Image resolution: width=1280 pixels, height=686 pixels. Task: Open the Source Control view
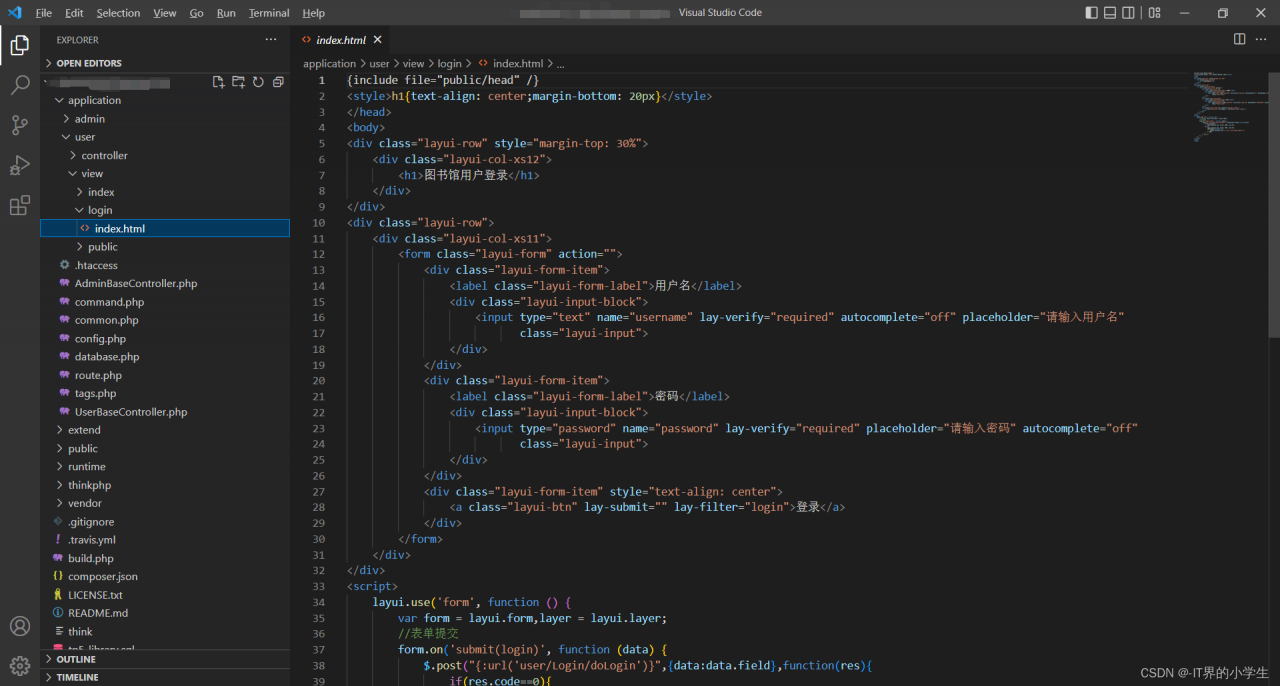(20, 125)
